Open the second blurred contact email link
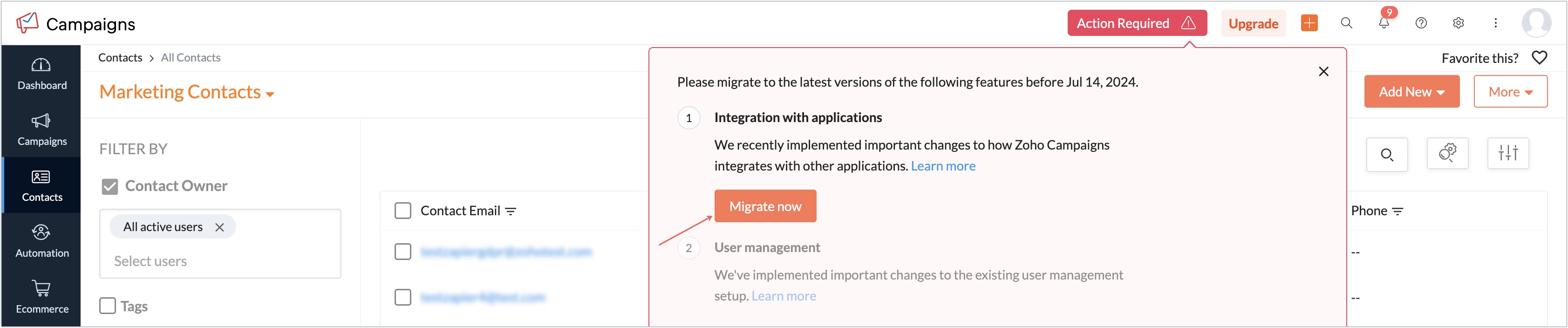 [x=483, y=298]
